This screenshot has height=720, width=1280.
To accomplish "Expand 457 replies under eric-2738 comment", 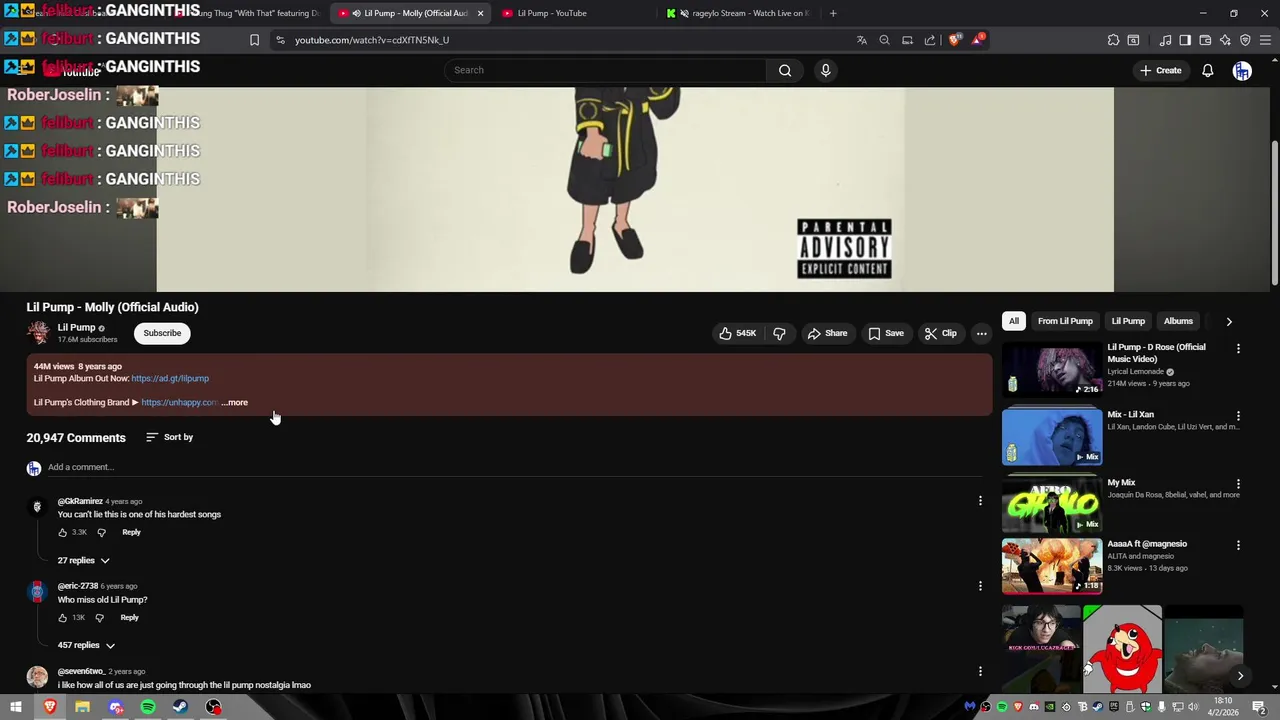I will (x=87, y=645).
